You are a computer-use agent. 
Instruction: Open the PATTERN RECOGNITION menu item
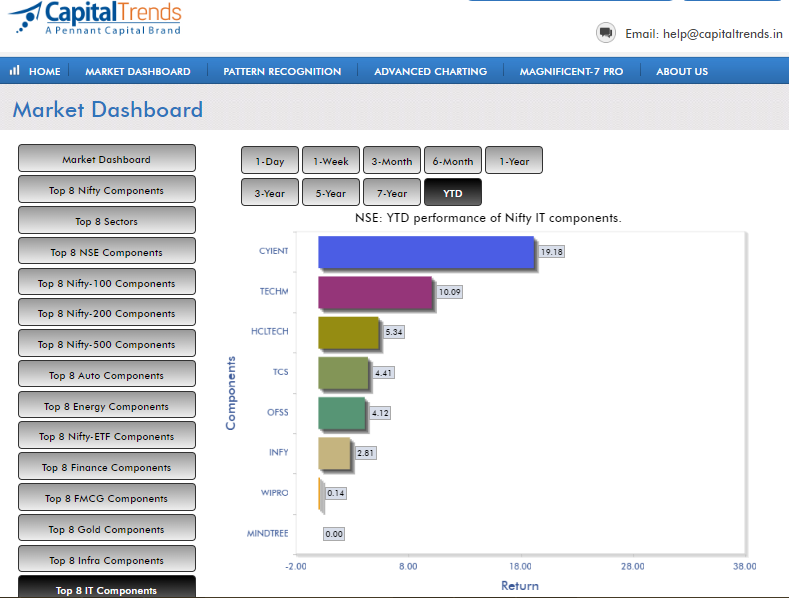tap(282, 71)
